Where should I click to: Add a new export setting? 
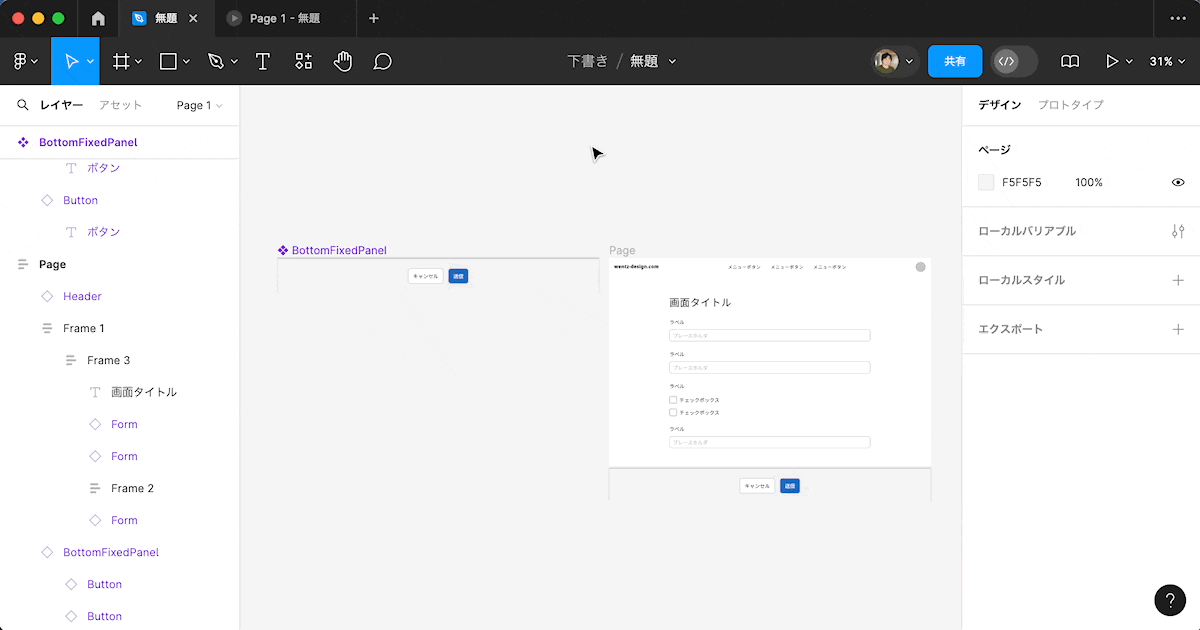coord(1177,329)
